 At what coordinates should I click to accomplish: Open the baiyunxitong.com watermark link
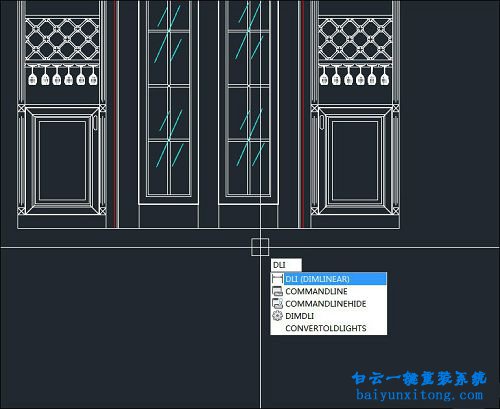[419, 395]
